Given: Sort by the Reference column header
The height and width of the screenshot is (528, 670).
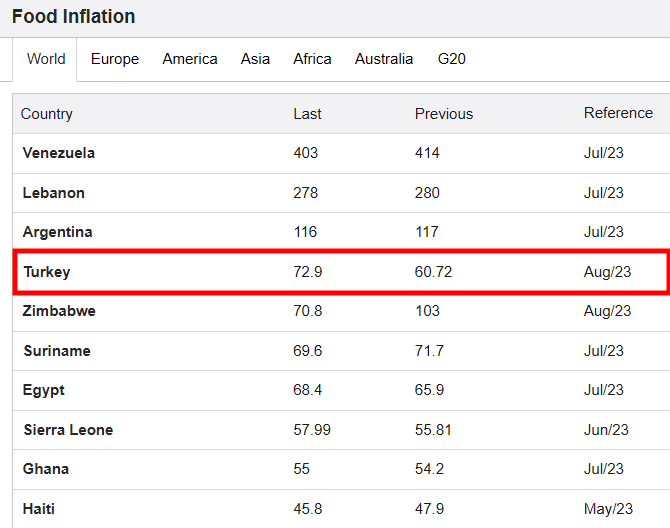Looking at the screenshot, I should tap(618, 113).
